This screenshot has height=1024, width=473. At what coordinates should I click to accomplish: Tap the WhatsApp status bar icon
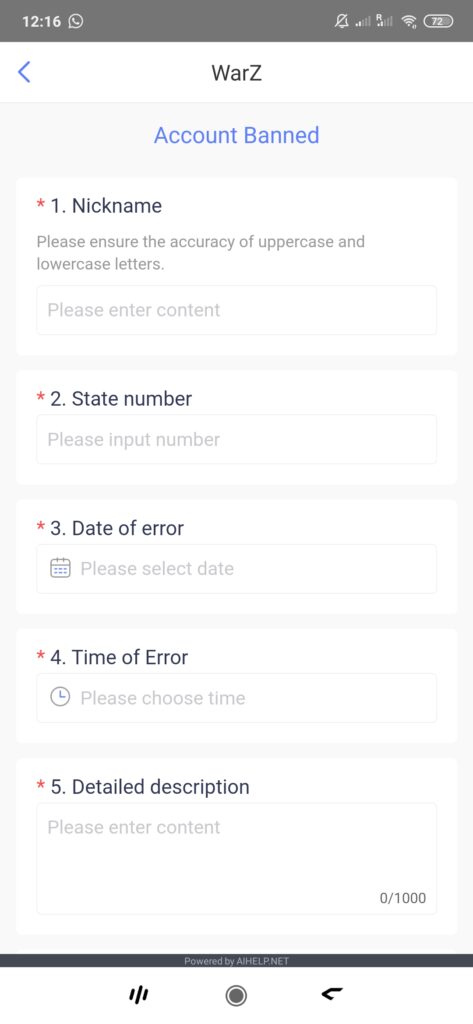tap(76, 22)
